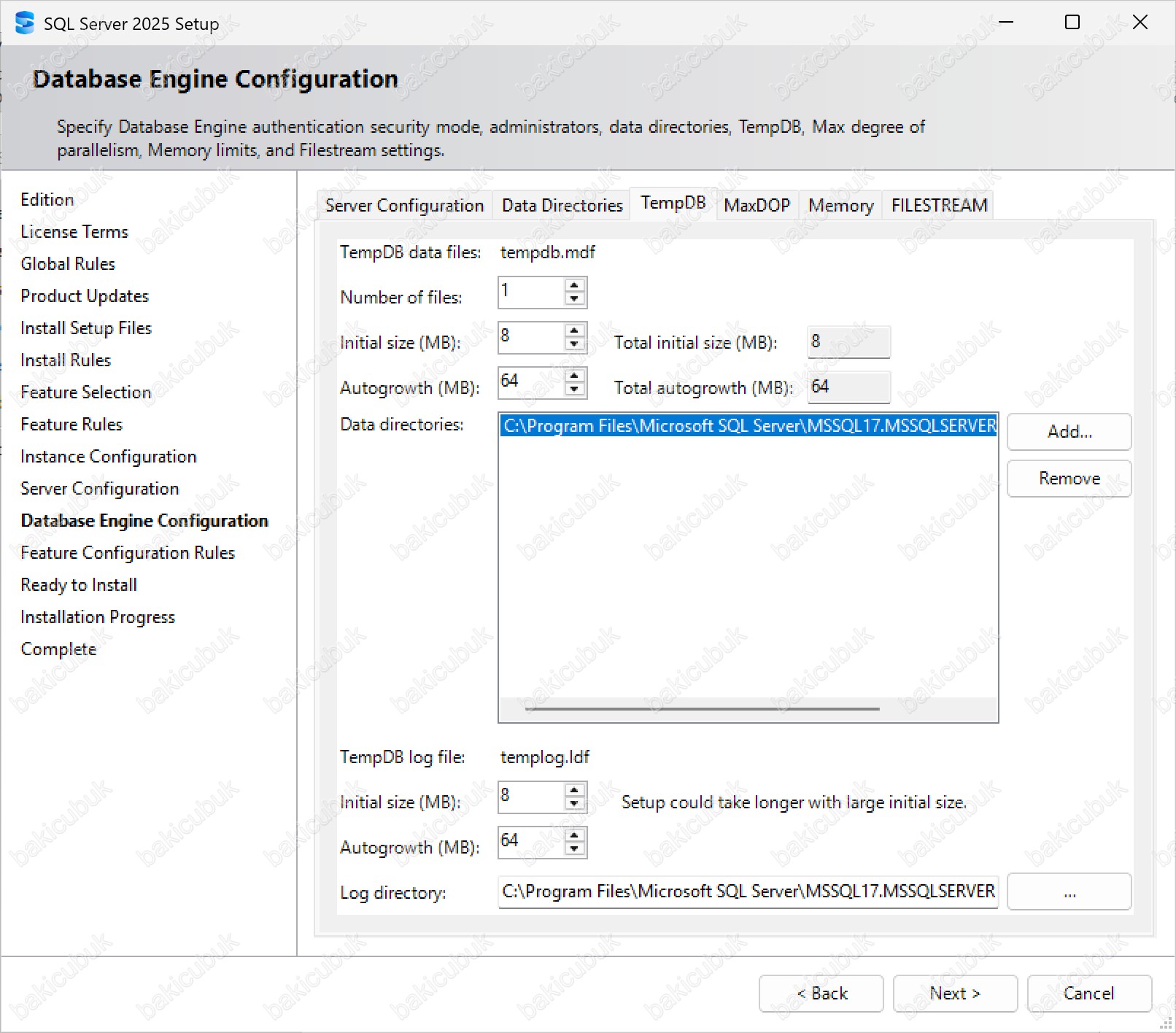1176x1033 pixels.
Task: Increase log file initial size spinner
Action: point(574,791)
